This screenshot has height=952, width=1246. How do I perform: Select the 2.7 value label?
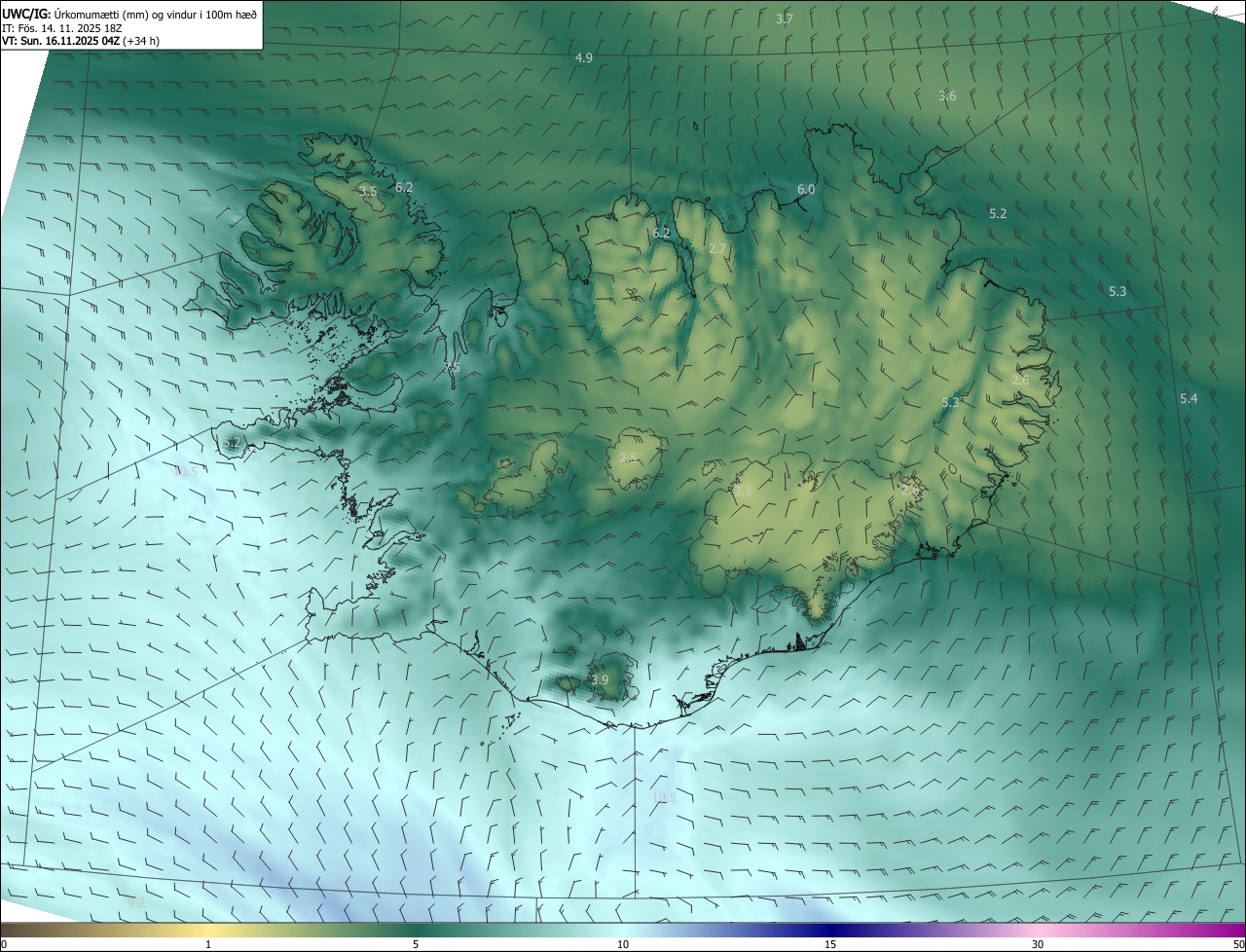pos(717,249)
